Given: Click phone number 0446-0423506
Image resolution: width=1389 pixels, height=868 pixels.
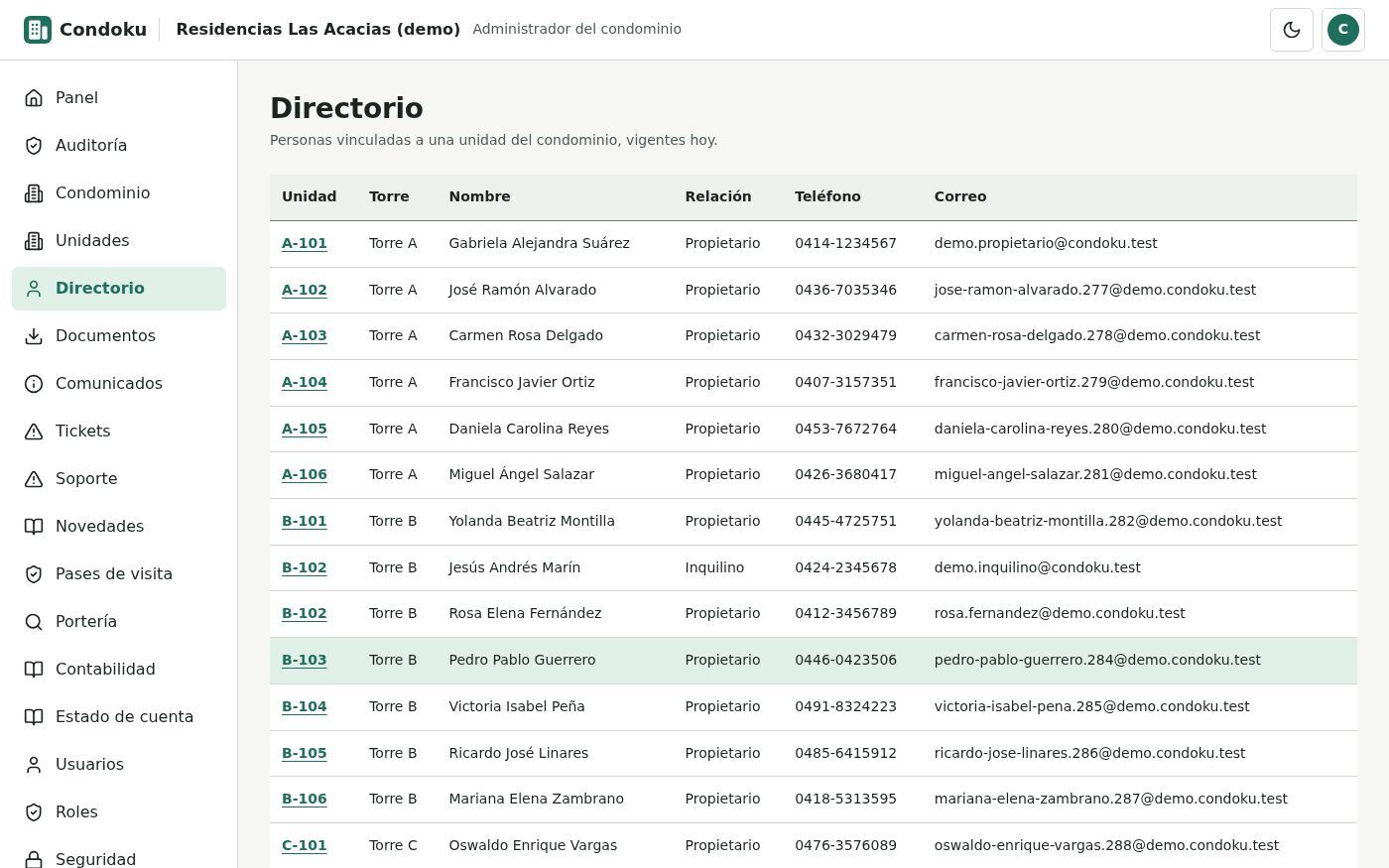Looking at the screenshot, I should (845, 660).
